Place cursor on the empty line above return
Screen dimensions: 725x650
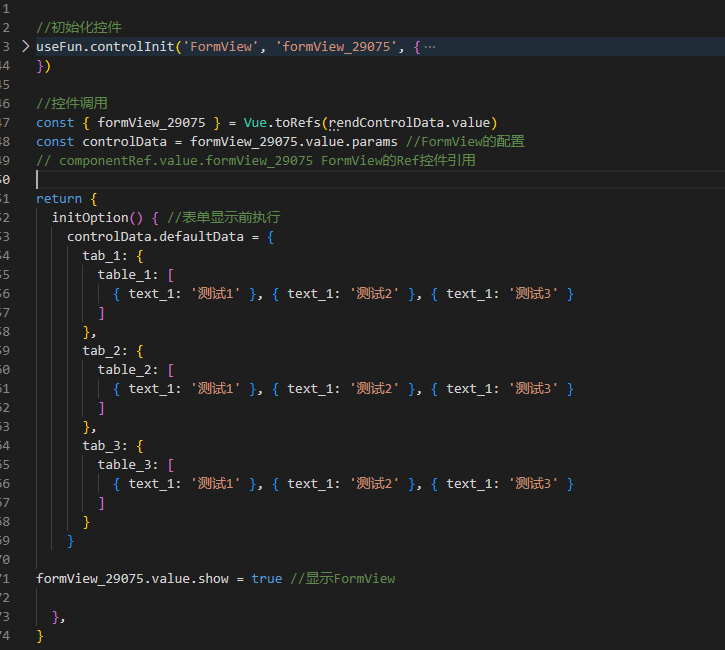(x=300, y=179)
